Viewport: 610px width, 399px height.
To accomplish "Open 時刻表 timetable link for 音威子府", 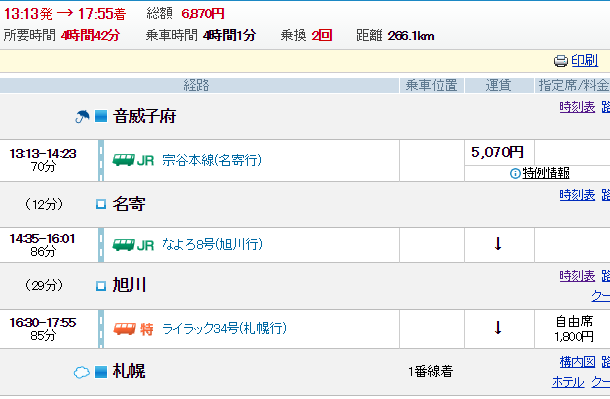I will click(577, 107).
